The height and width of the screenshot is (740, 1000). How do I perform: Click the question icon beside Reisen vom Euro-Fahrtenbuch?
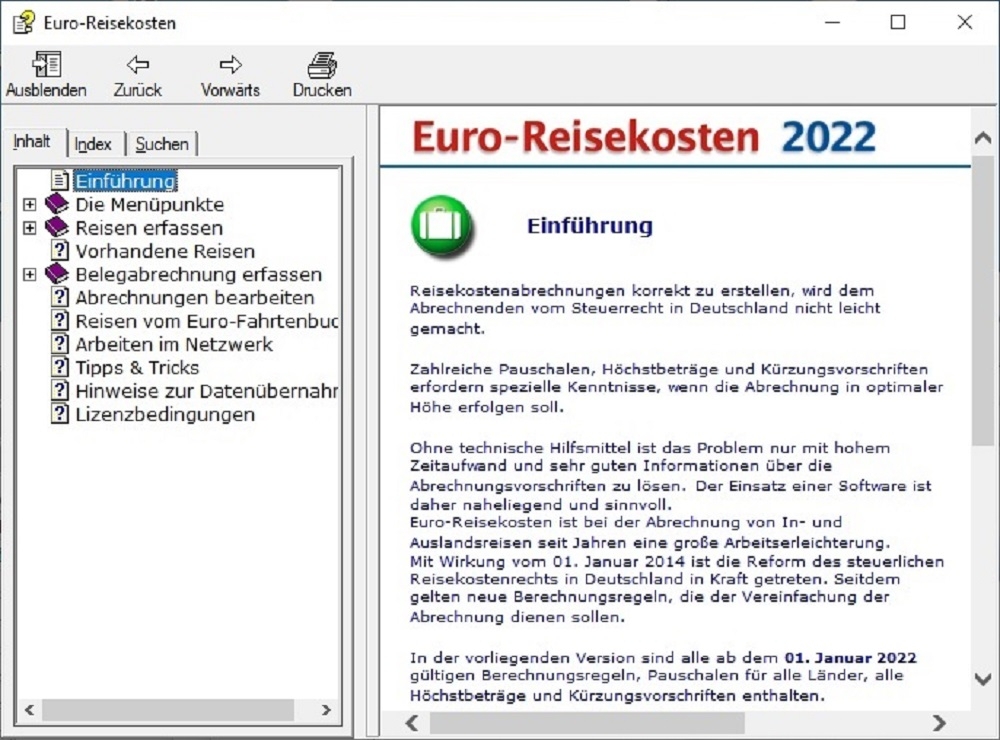59,321
